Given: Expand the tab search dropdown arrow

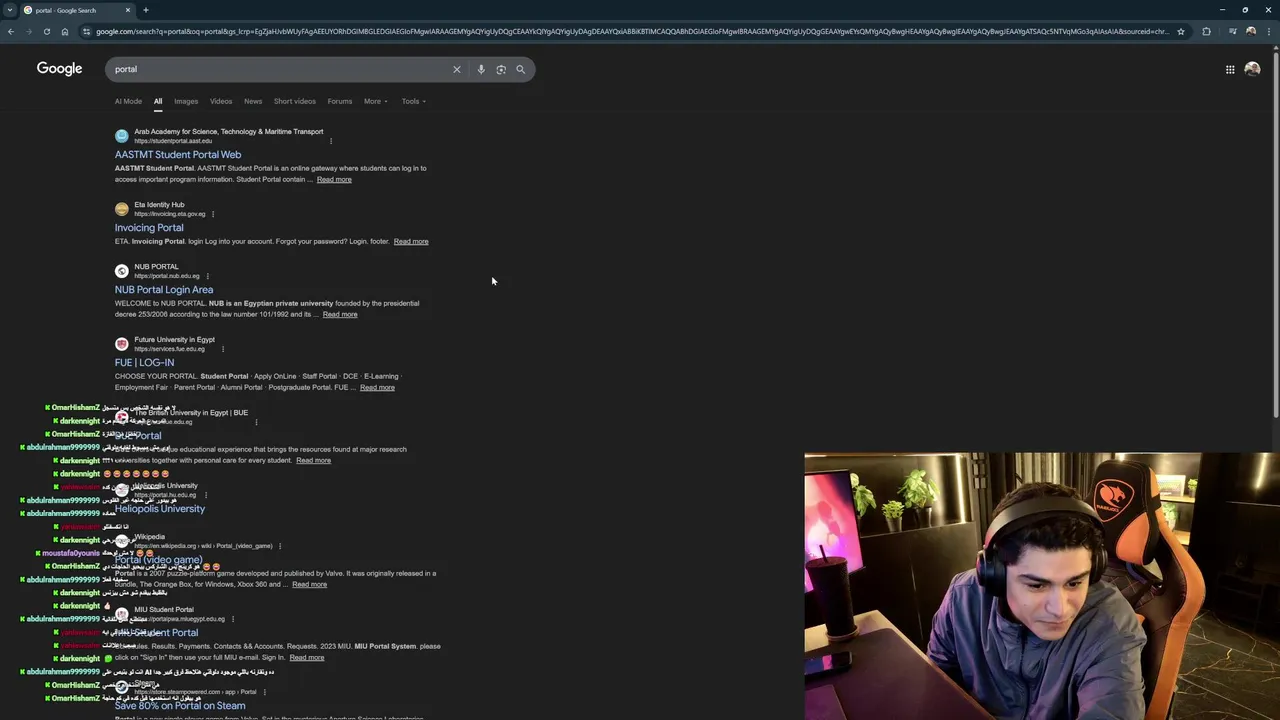Looking at the screenshot, I should [9, 10].
